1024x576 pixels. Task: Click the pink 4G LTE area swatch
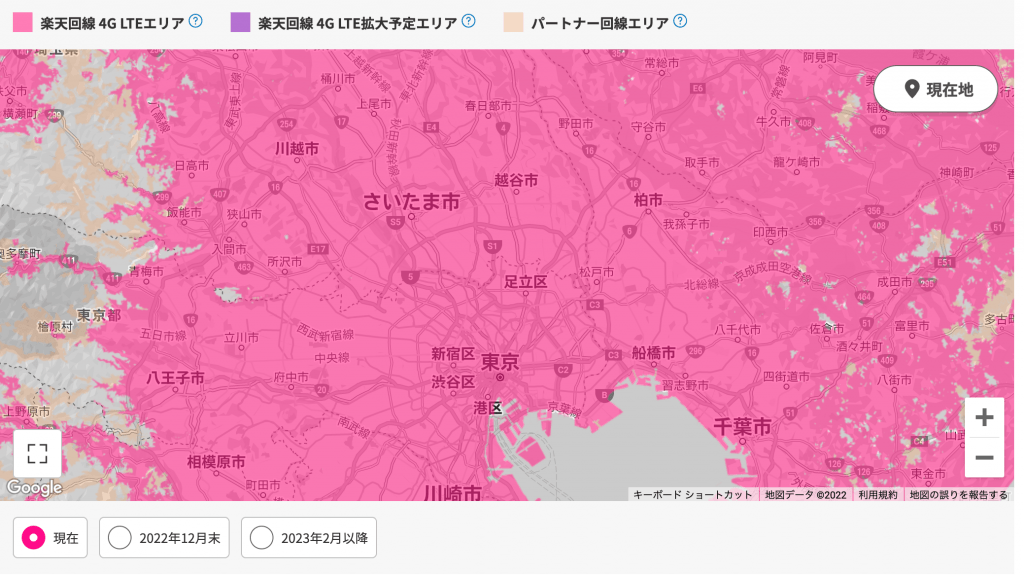22,22
